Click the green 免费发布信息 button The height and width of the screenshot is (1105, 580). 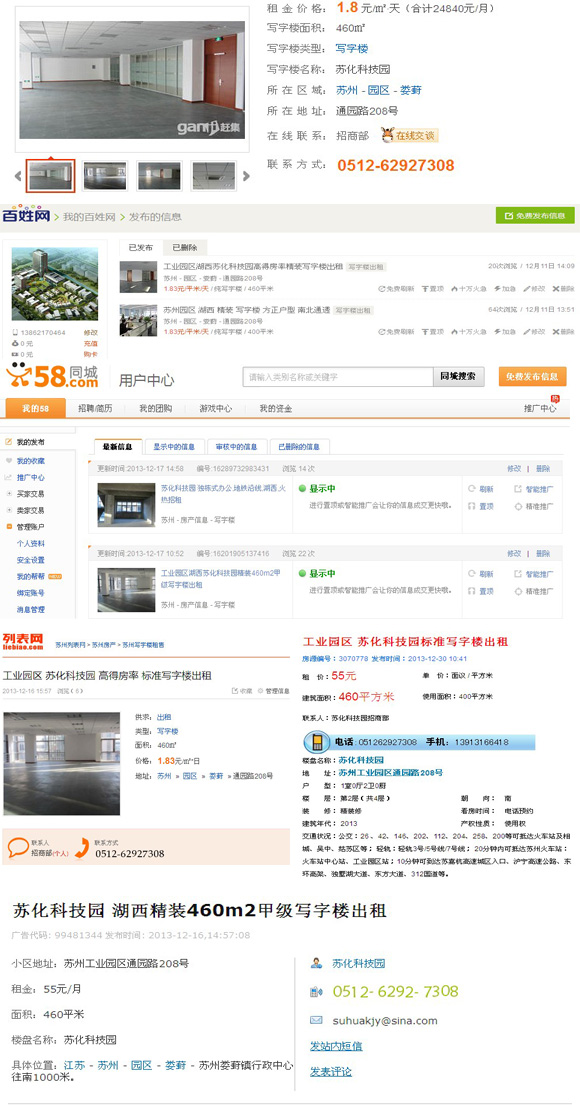pyautogui.click(x=535, y=216)
